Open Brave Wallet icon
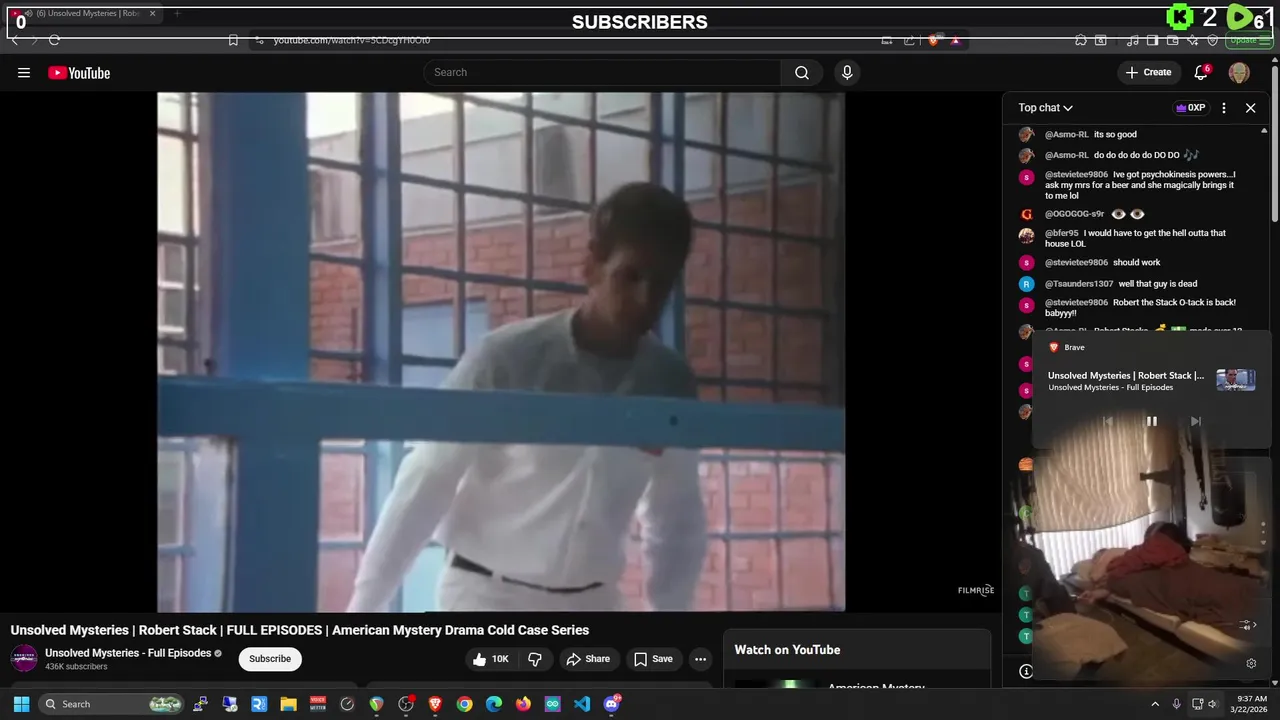1280x720 pixels. 1173,40
